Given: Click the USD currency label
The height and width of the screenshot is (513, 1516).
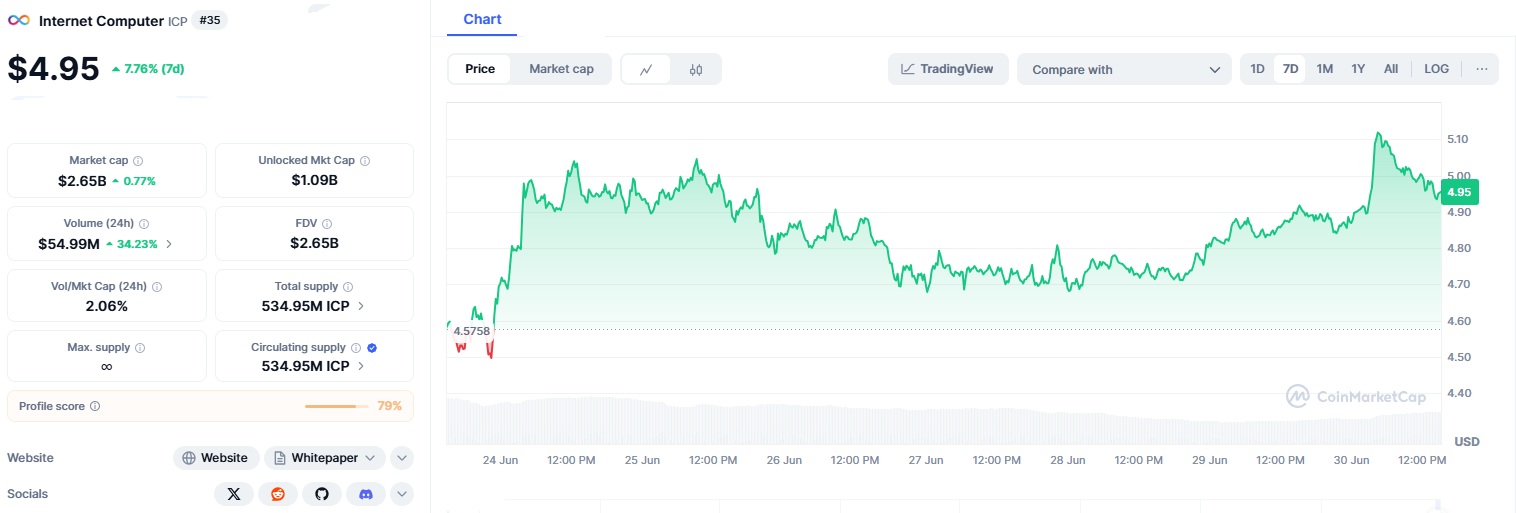Looking at the screenshot, I should pyautogui.click(x=1467, y=442).
